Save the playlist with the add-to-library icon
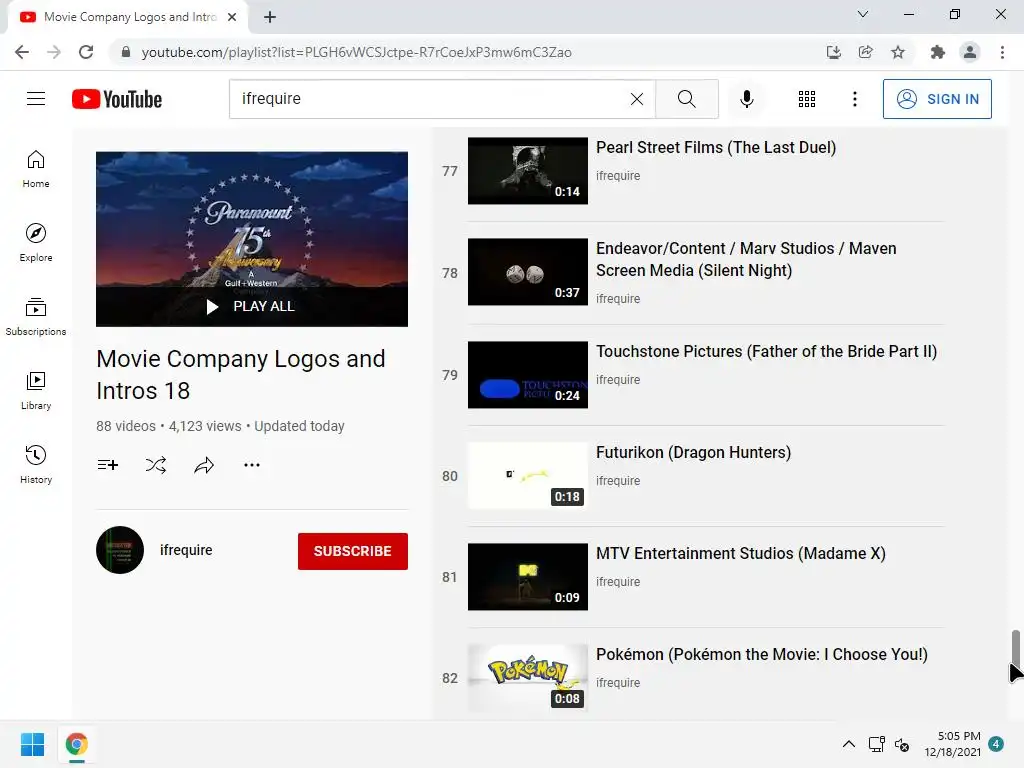Screen dimensions: 1024x768 [x=108, y=465]
